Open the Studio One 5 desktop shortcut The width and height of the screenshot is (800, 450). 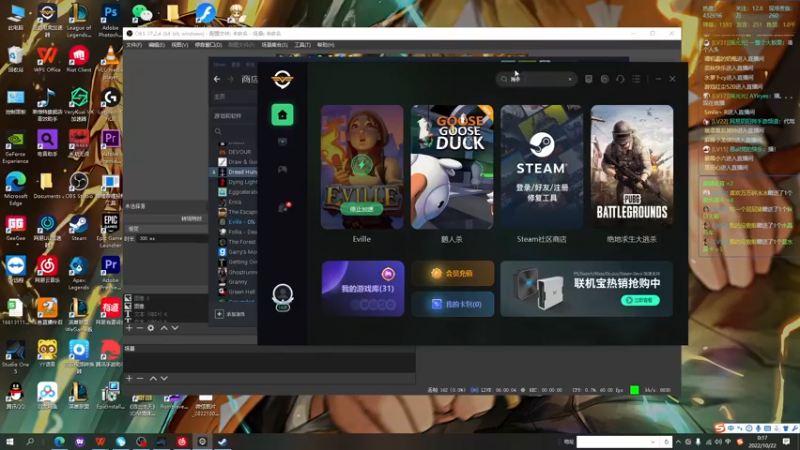pos(15,358)
